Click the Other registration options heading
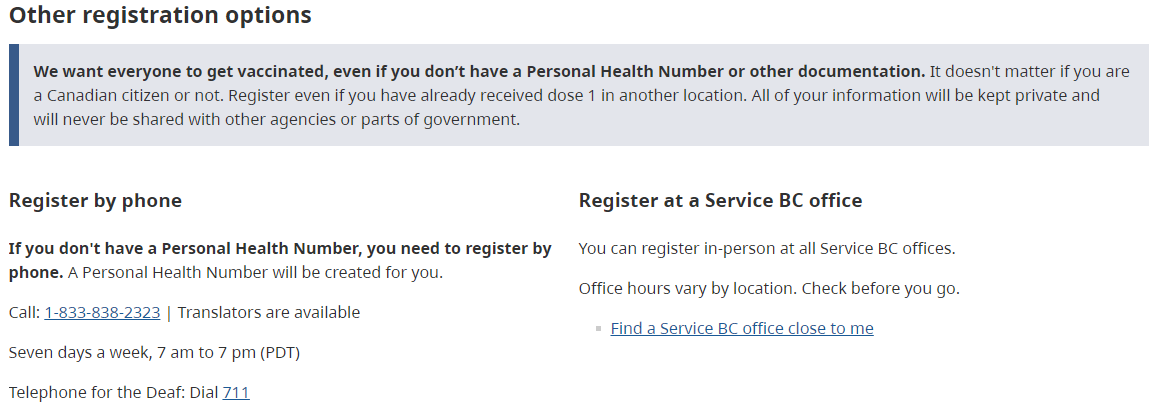1162x408 pixels. [160, 15]
